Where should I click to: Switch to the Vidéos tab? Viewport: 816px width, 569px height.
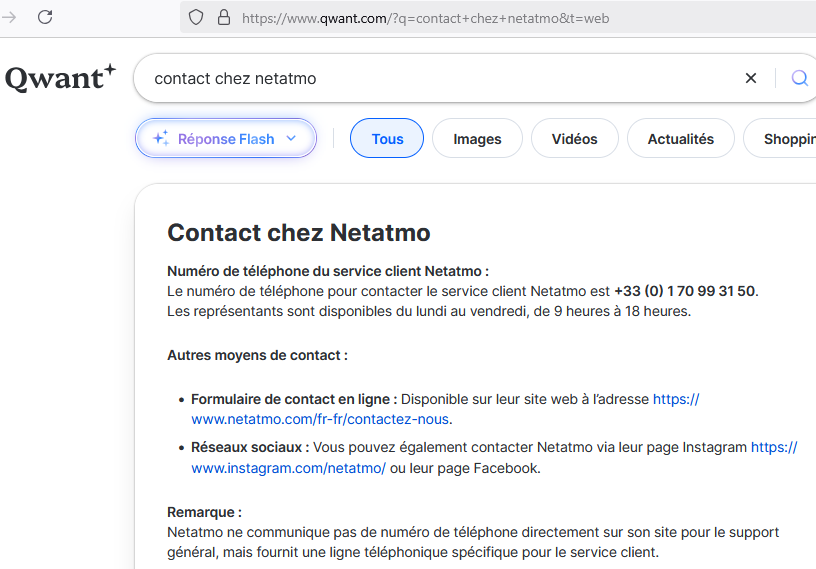pyautogui.click(x=575, y=138)
